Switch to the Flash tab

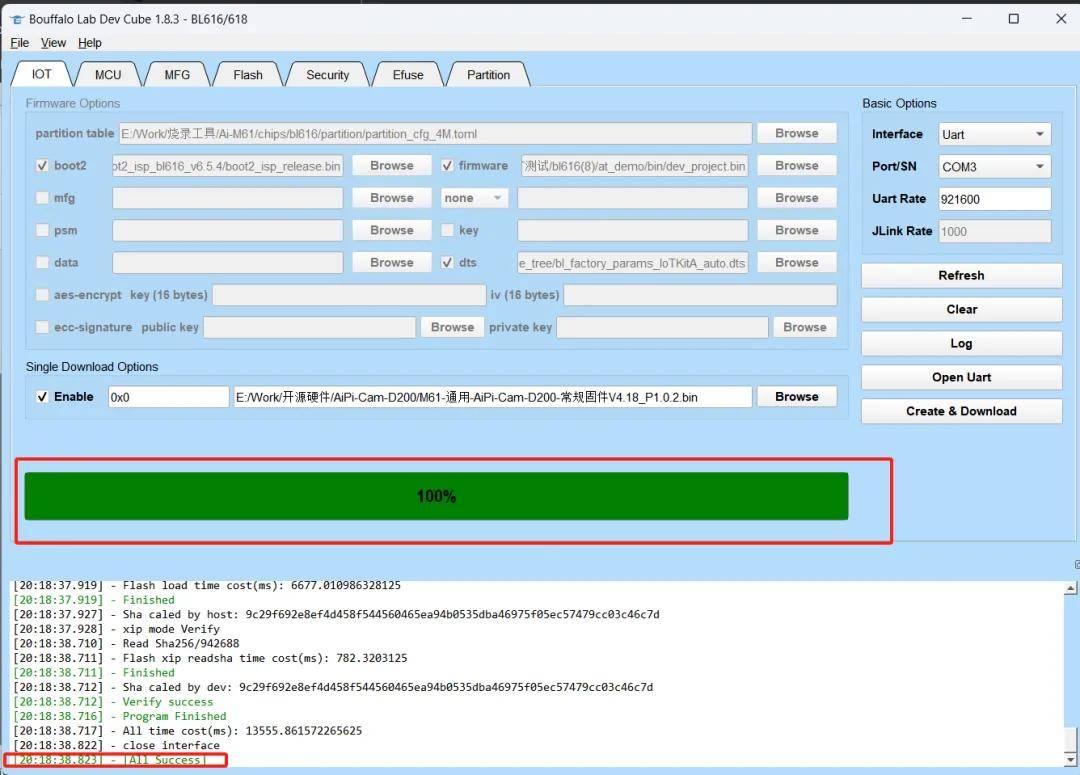click(x=248, y=74)
